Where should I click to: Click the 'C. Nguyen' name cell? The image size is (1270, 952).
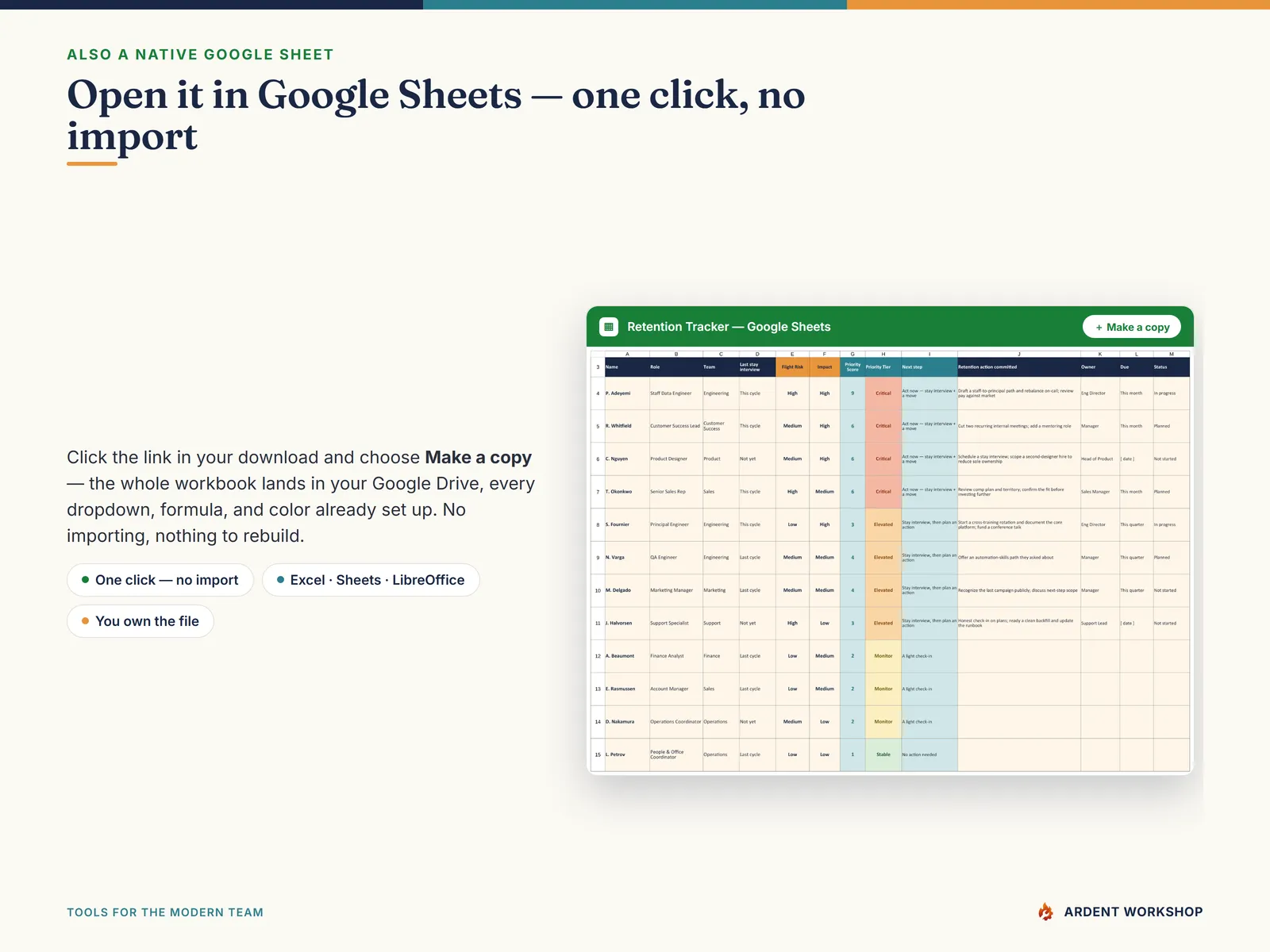[626, 459]
